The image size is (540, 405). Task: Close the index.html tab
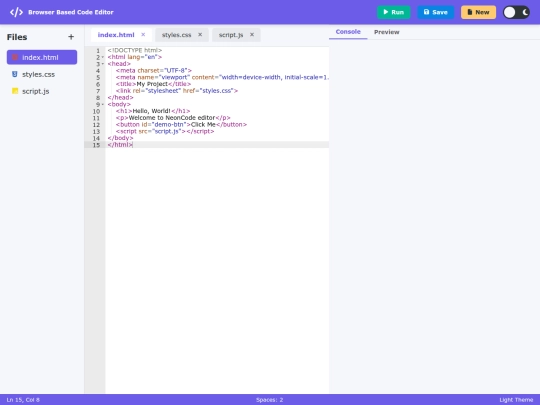coord(143,34)
